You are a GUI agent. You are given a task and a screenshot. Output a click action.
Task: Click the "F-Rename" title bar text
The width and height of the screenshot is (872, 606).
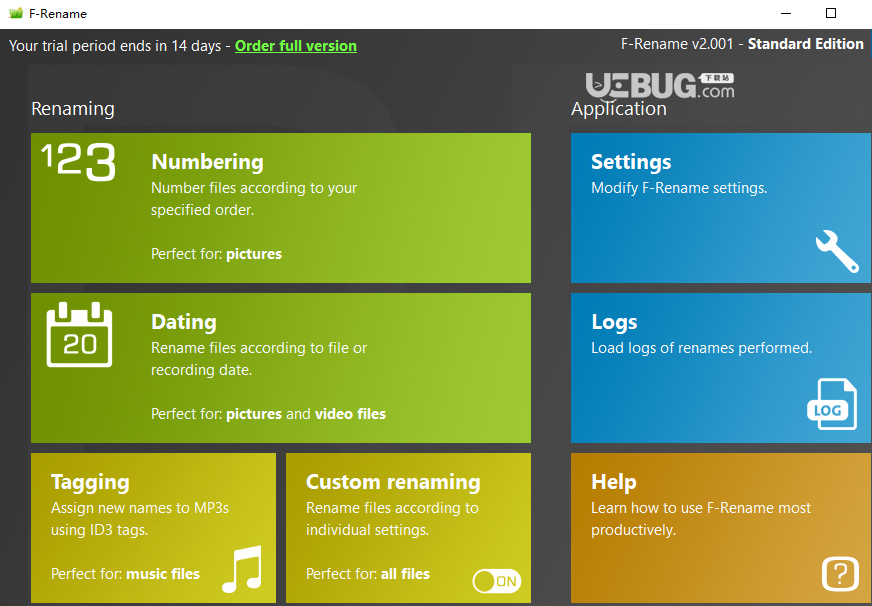tap(58, 13)
